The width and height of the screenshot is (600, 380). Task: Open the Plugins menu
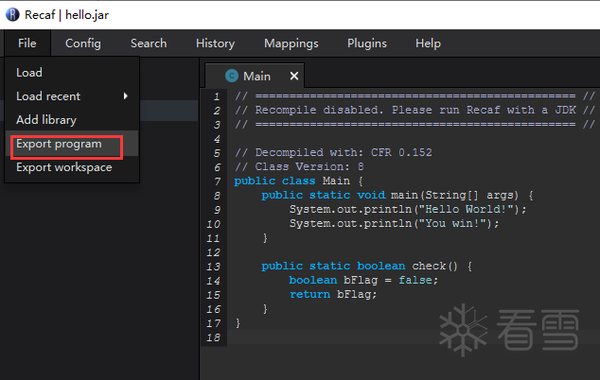pos(367,43)
